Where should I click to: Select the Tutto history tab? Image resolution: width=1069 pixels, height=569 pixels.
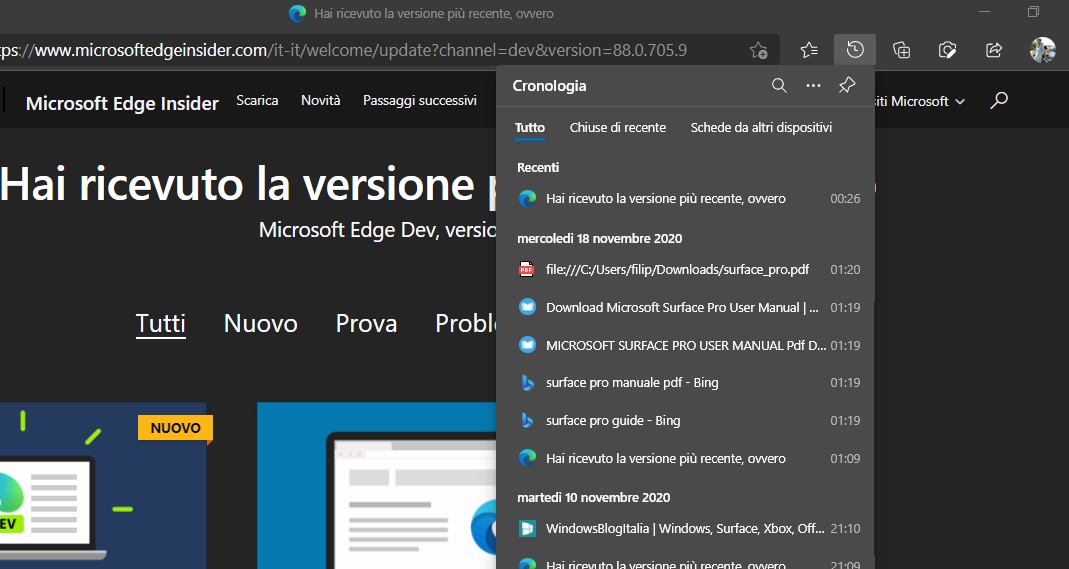530,127
